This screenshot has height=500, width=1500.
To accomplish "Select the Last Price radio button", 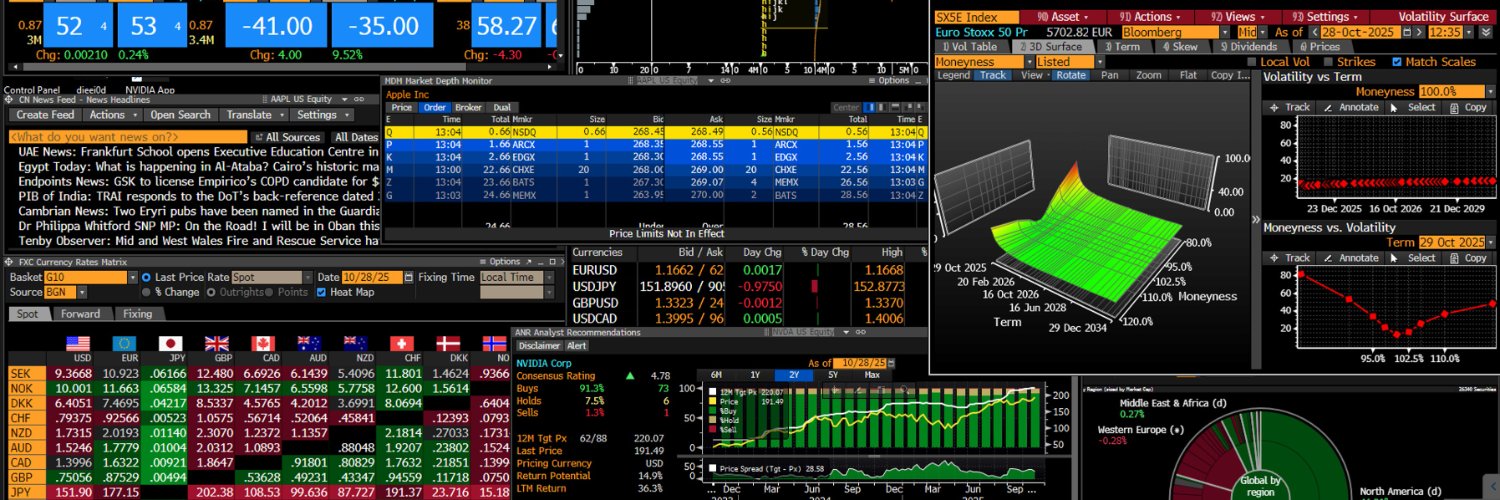I will 147,277.
